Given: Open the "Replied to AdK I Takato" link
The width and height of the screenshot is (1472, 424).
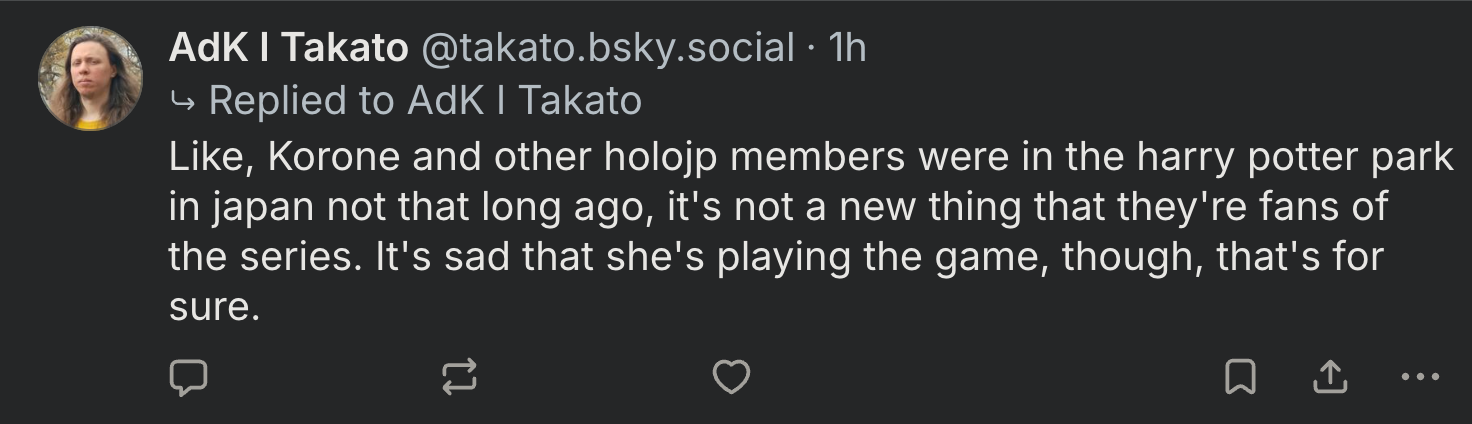Looking at the screenshot, I should tap(424, 100).
